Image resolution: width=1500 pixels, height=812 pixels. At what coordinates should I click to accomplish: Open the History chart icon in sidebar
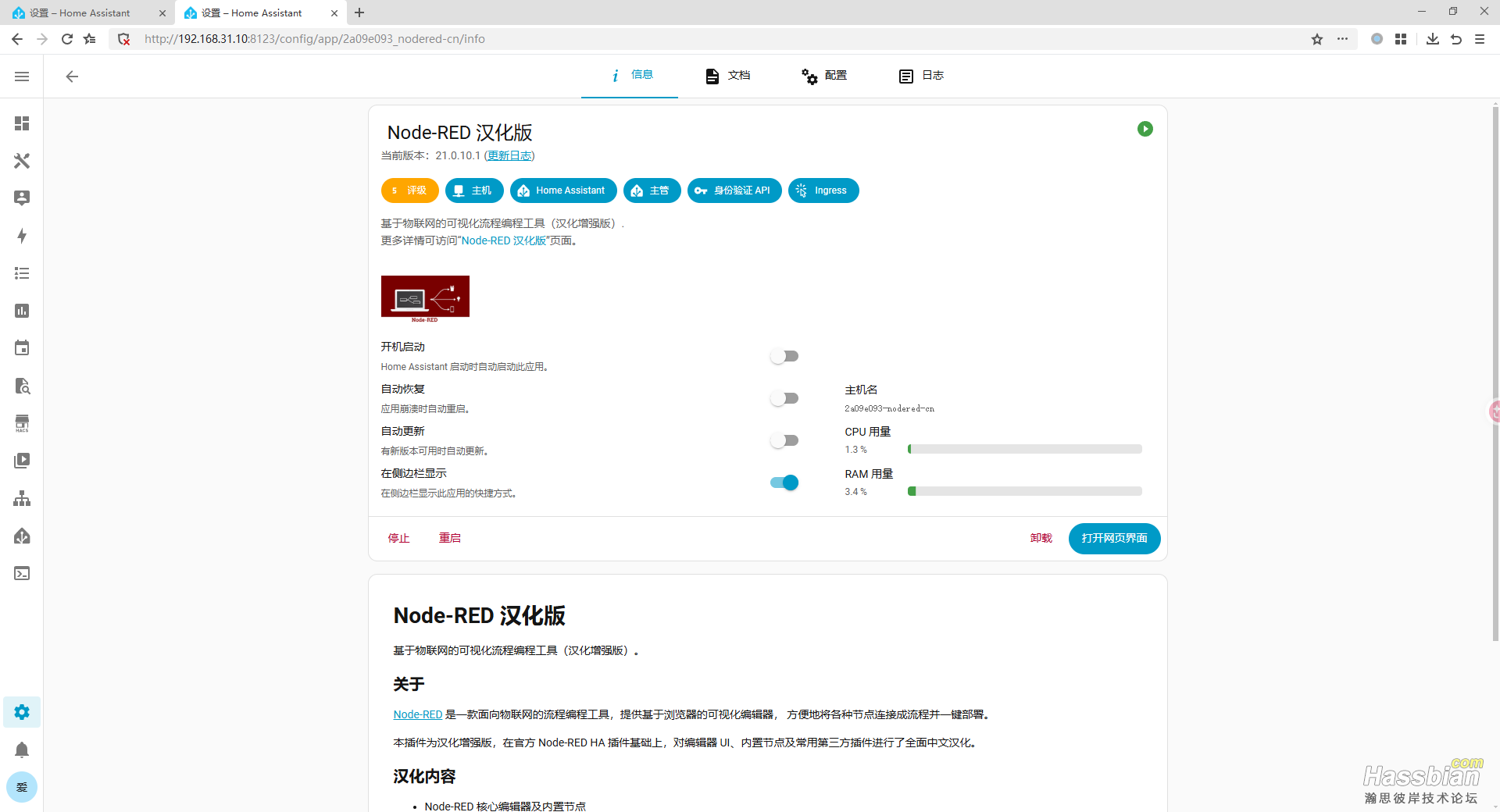[x=22, y=311]
